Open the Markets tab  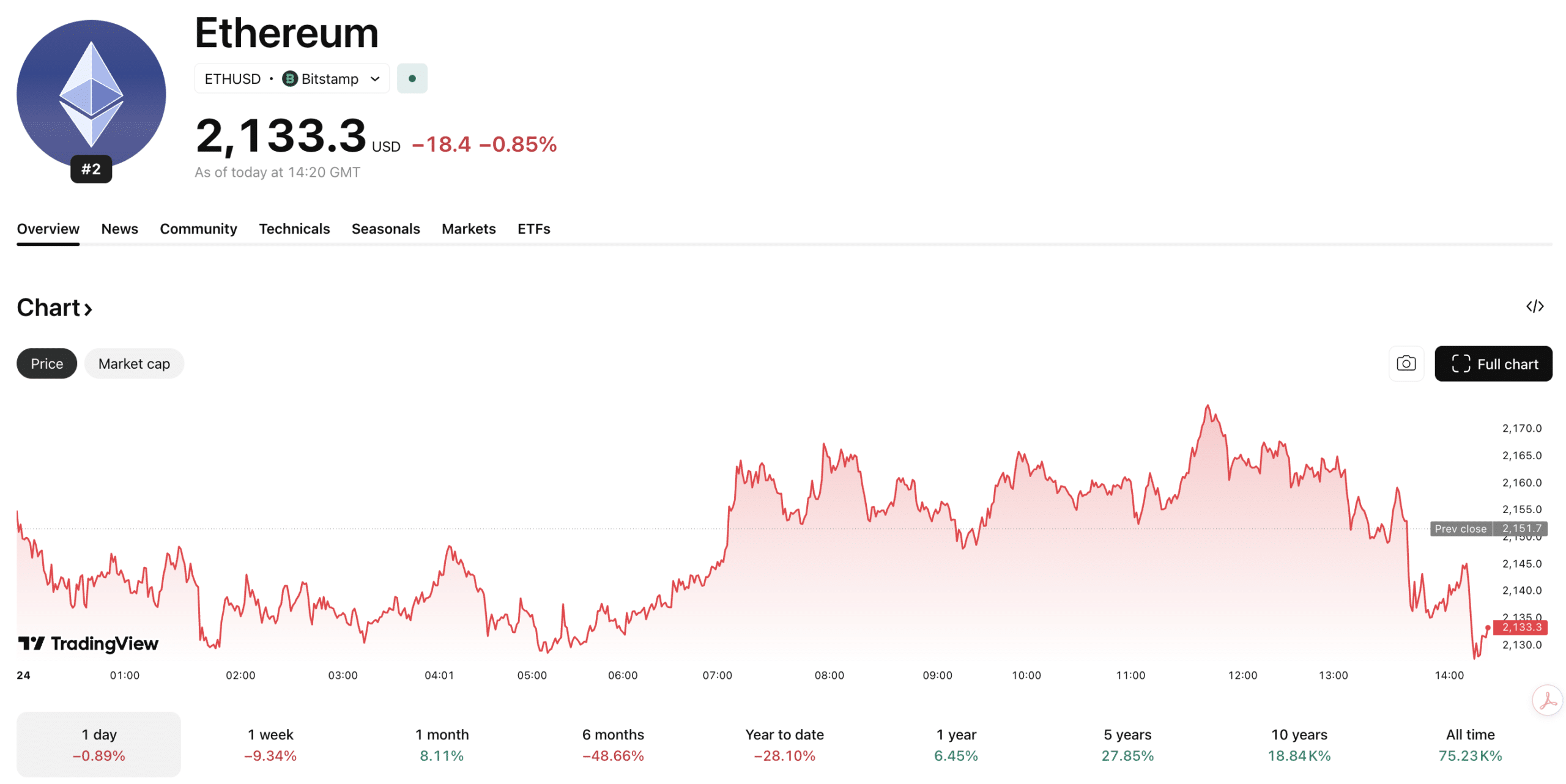469,229
